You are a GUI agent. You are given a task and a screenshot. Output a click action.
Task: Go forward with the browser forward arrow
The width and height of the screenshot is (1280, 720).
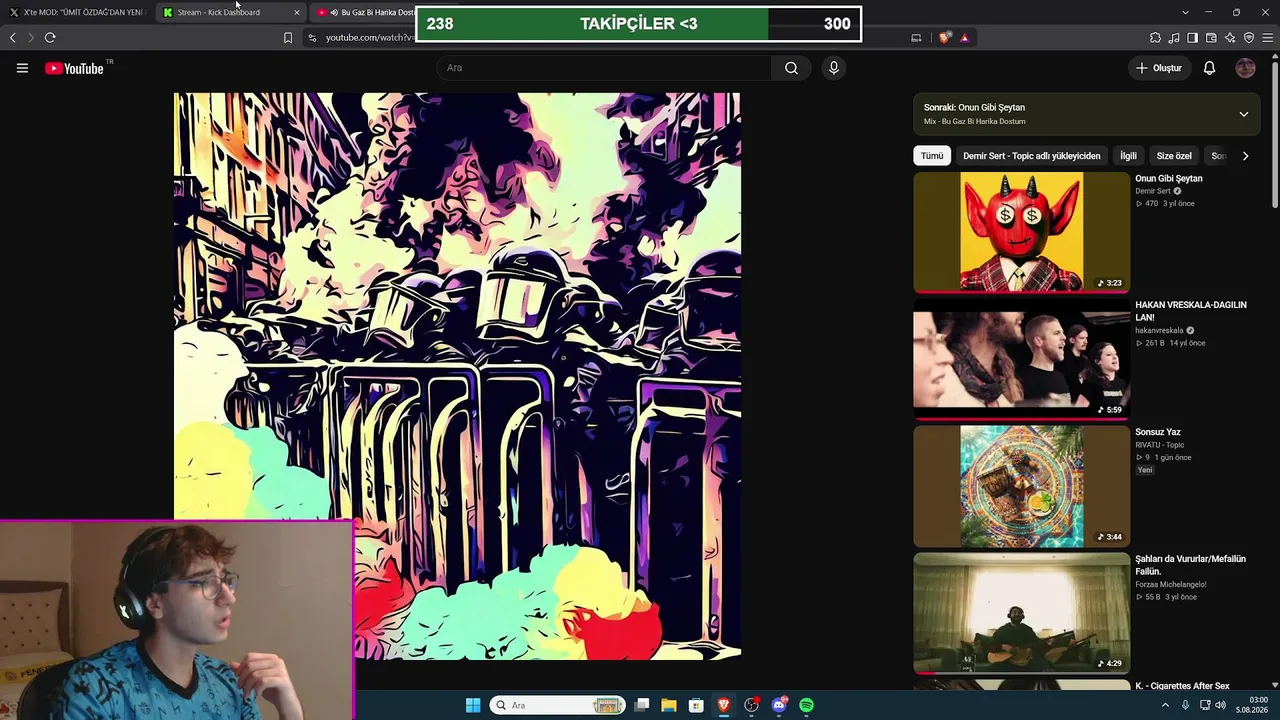pos(31,38)
